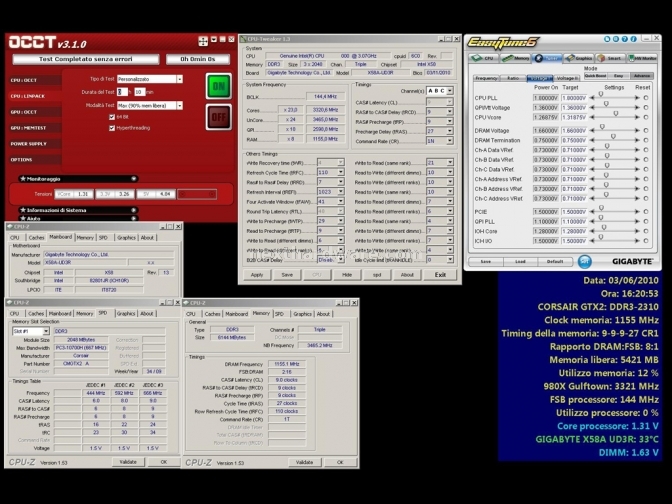Click the star icon beside Monitoraggio

click(x=23, y=179)
